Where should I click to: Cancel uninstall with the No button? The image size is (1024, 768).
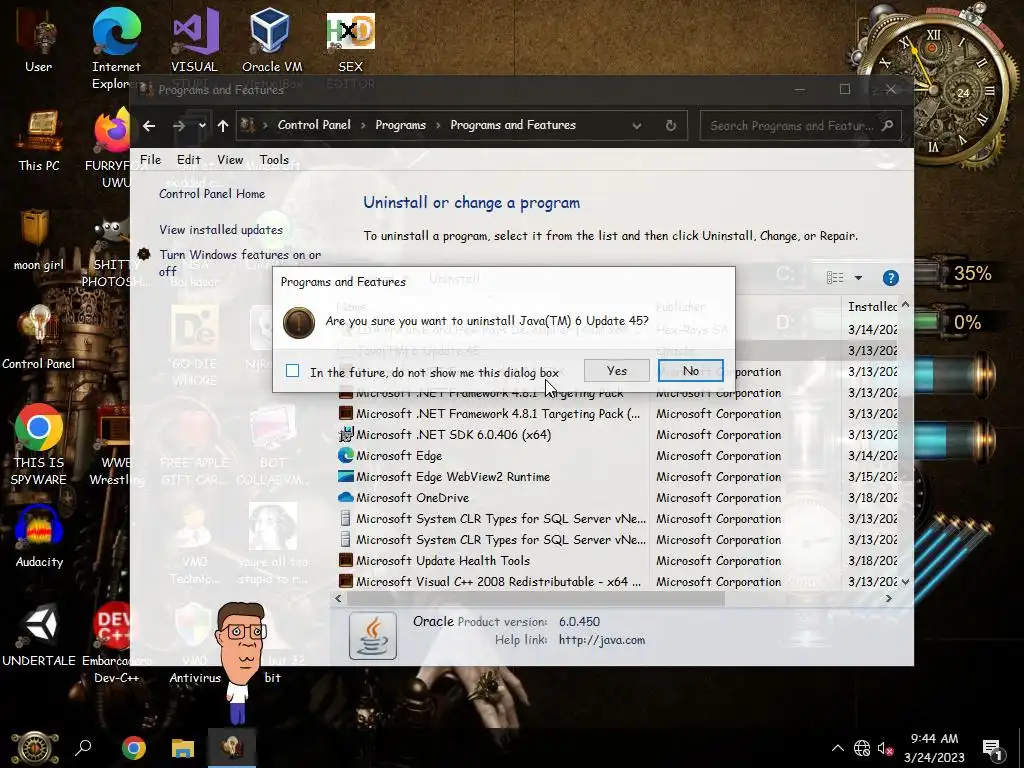pyautogui.click(x=690, y=371)
